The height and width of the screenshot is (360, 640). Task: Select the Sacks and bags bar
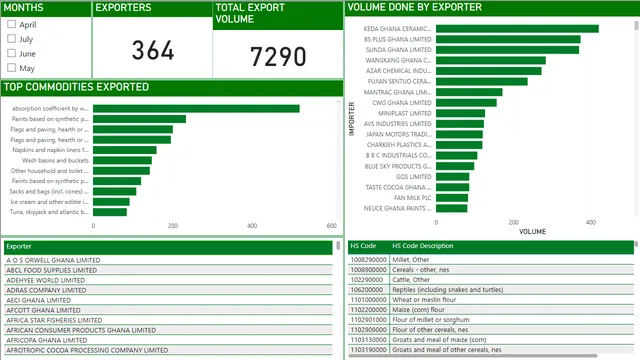click(115, 191)
